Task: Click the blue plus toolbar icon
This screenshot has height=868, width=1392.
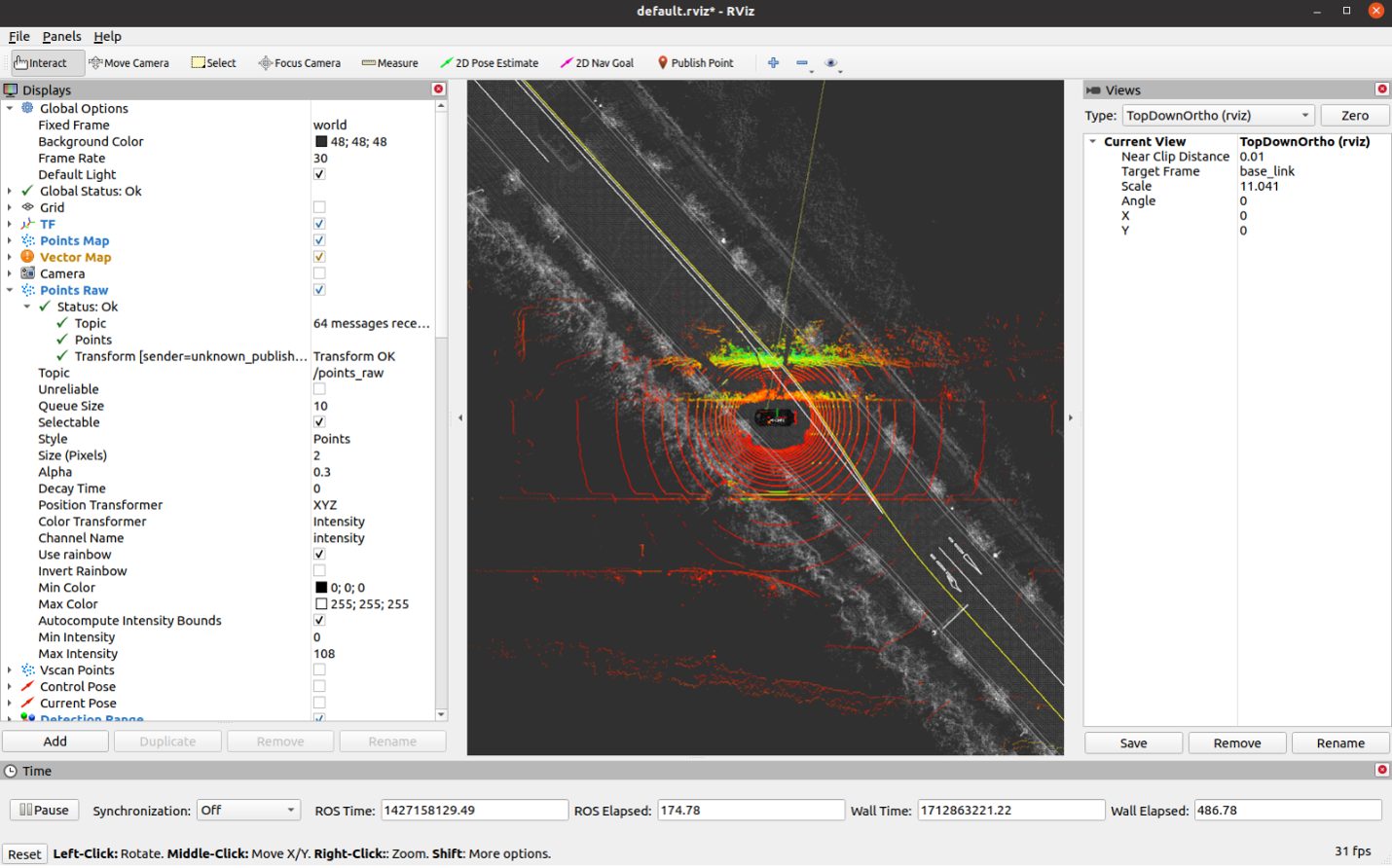Action: click(x=773, y=63)
